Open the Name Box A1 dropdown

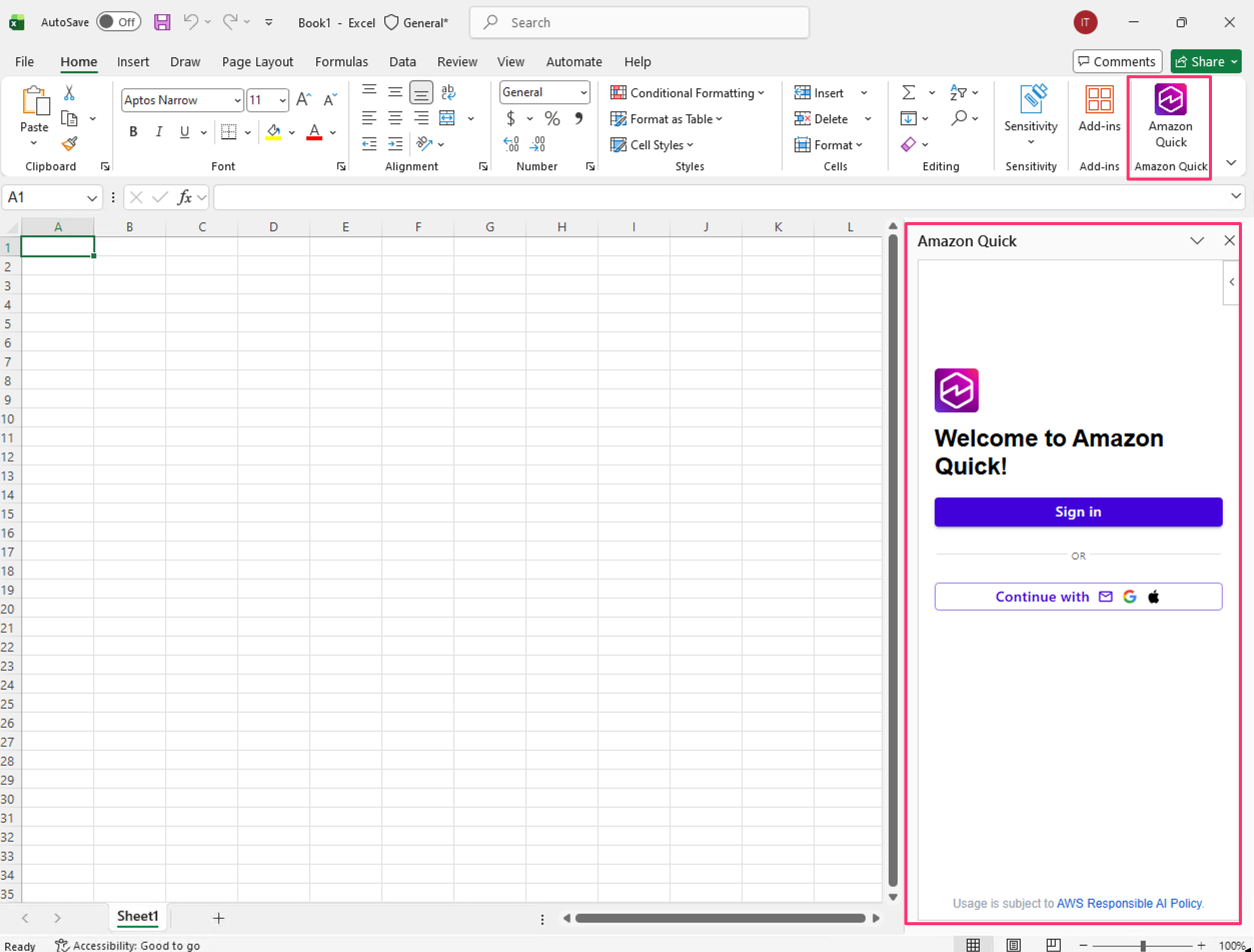[93, 198]
